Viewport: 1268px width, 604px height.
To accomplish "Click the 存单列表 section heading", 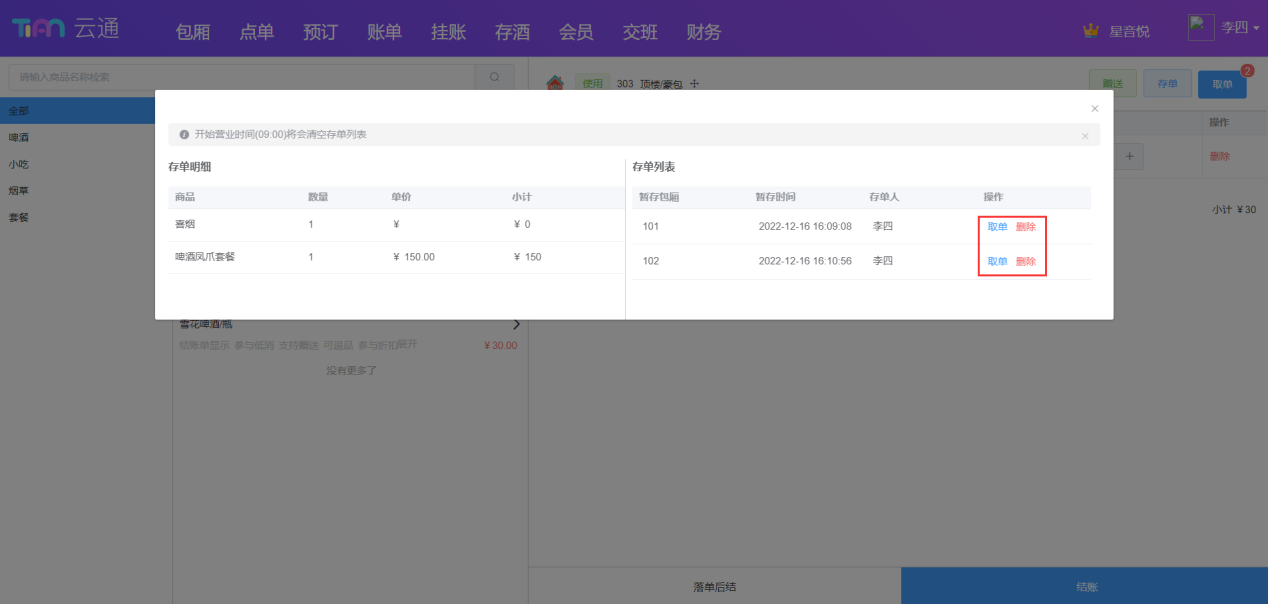I will tap(654, 167).
